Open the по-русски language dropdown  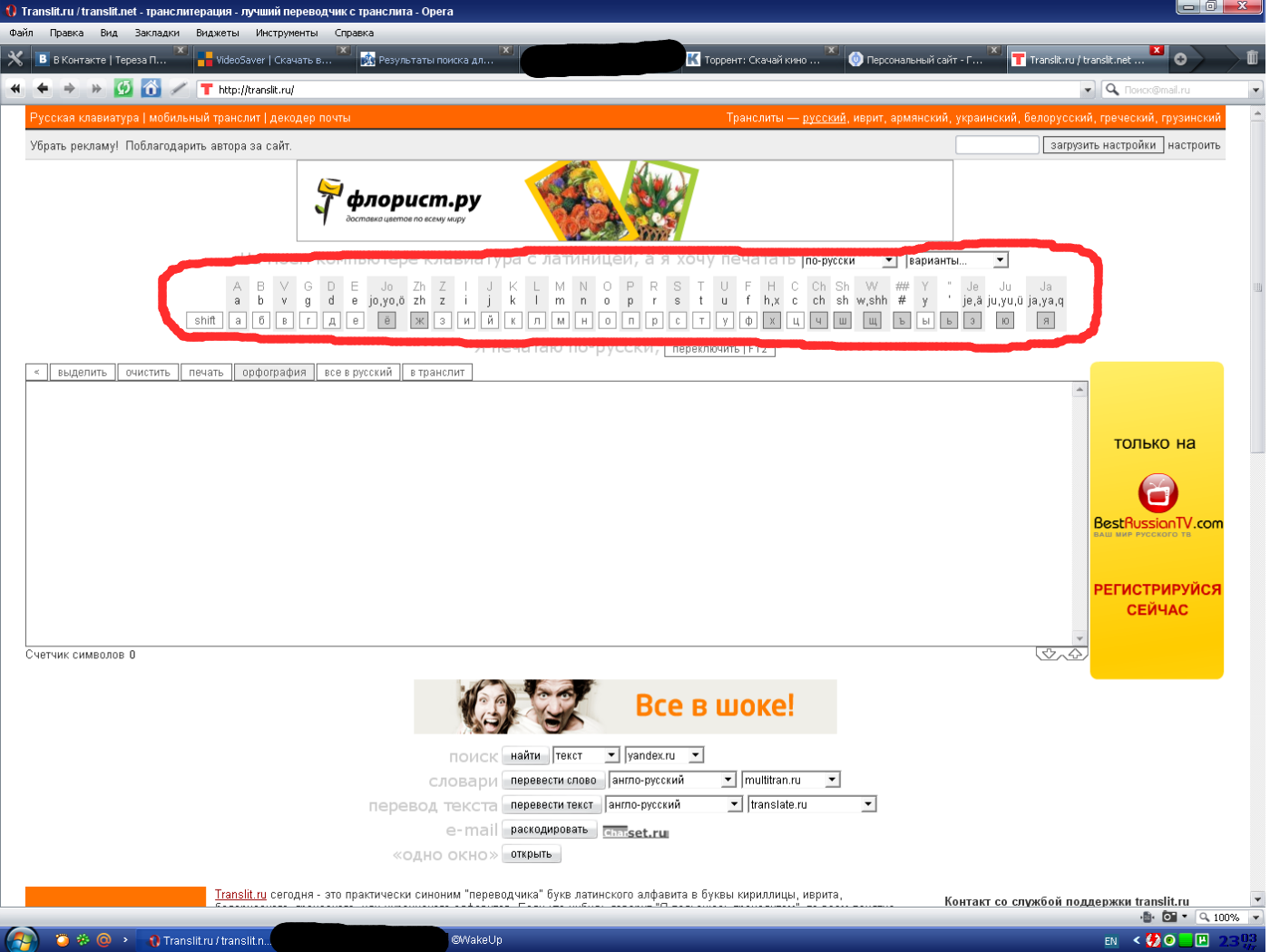click(x=849, y=261)
